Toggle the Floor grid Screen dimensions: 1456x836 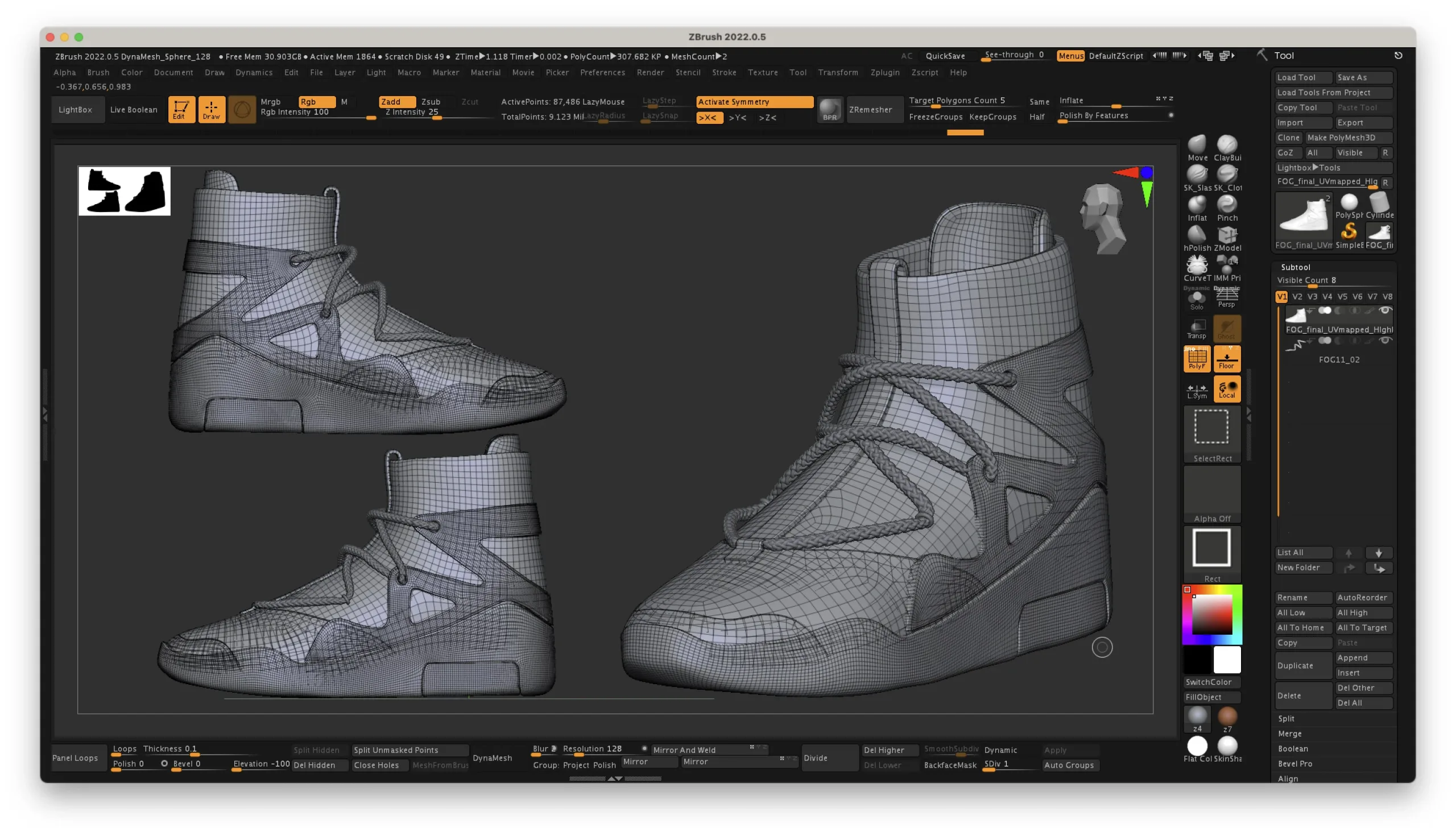click(1227, 358)
